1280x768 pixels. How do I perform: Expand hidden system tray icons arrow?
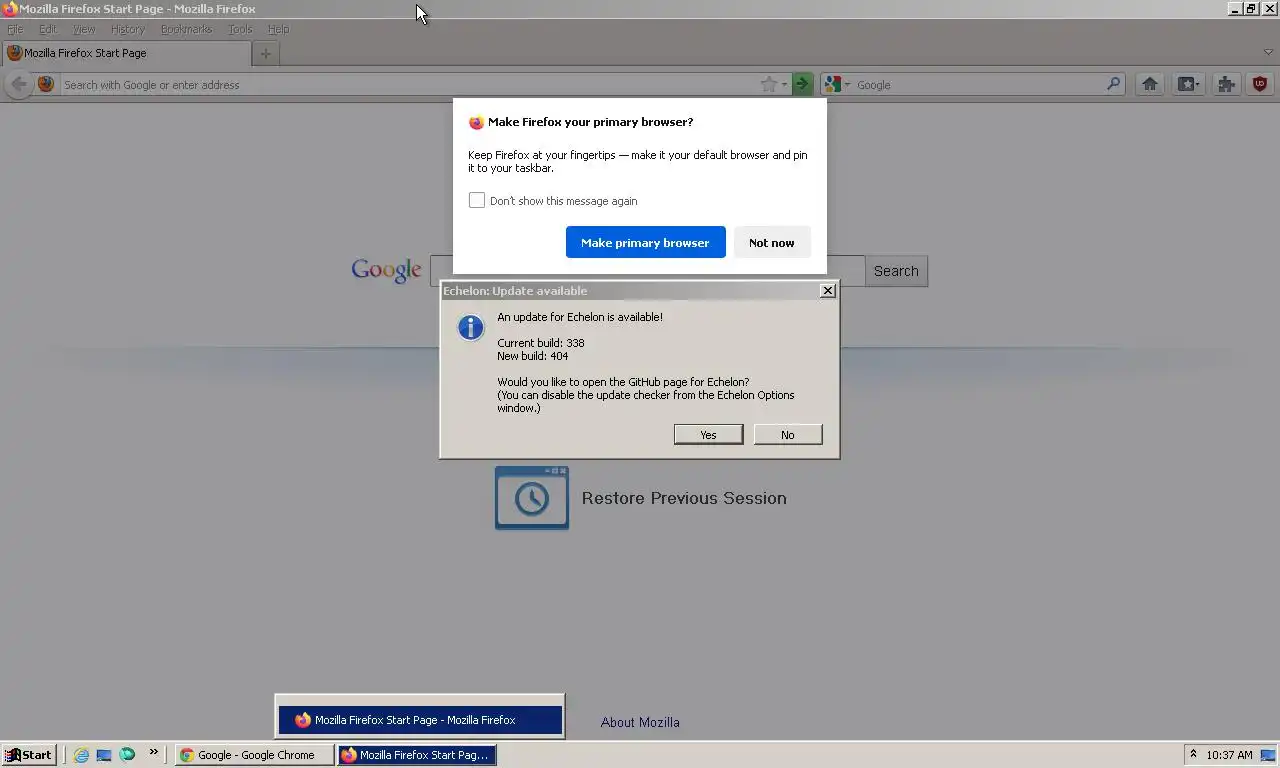point(1193,755)
